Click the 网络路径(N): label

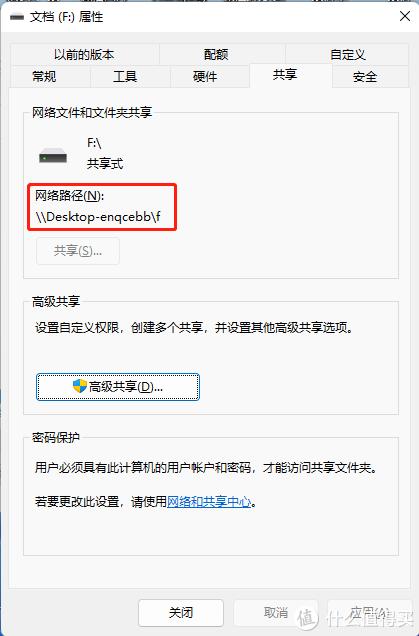pyautogui.click(x=69, y=196)
